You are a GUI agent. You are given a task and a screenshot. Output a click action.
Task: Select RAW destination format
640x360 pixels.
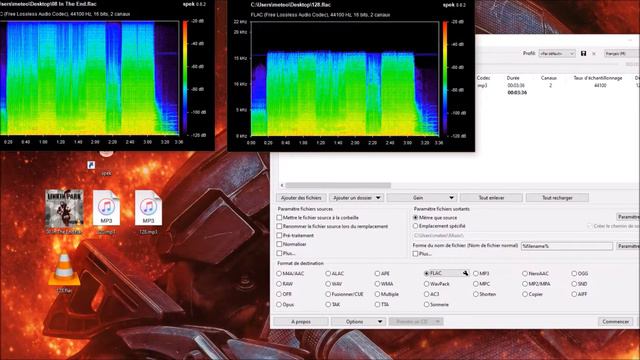(x=279, y=284)
